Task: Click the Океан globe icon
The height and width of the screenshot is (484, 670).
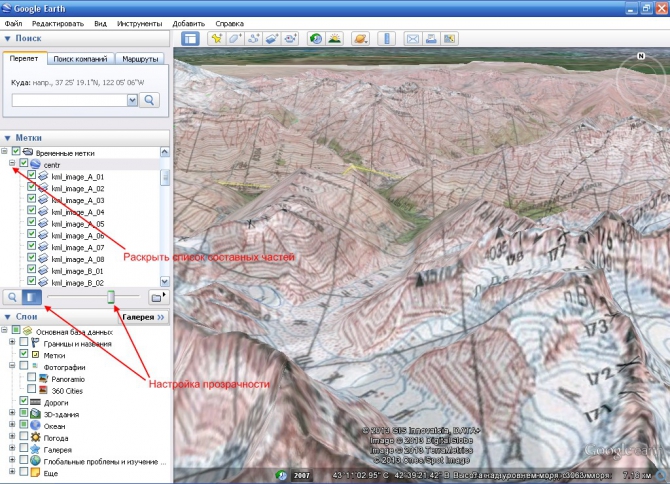Action: (x=35, y=425)
